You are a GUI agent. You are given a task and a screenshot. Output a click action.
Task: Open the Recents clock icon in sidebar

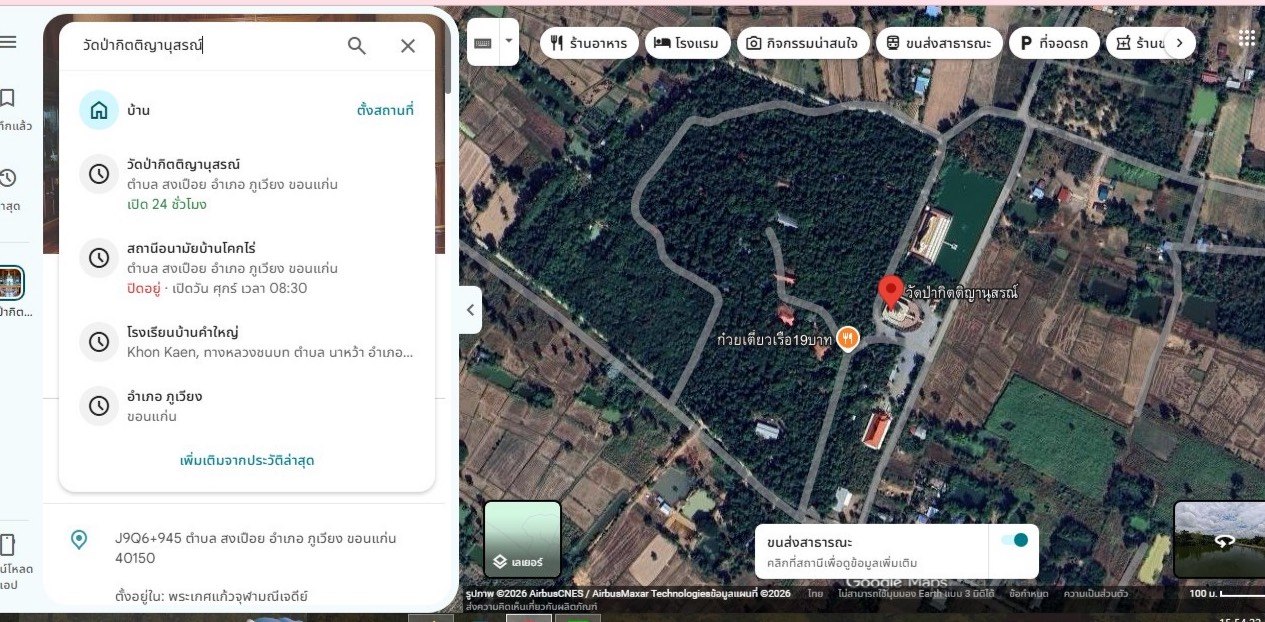tap(7, 178)
